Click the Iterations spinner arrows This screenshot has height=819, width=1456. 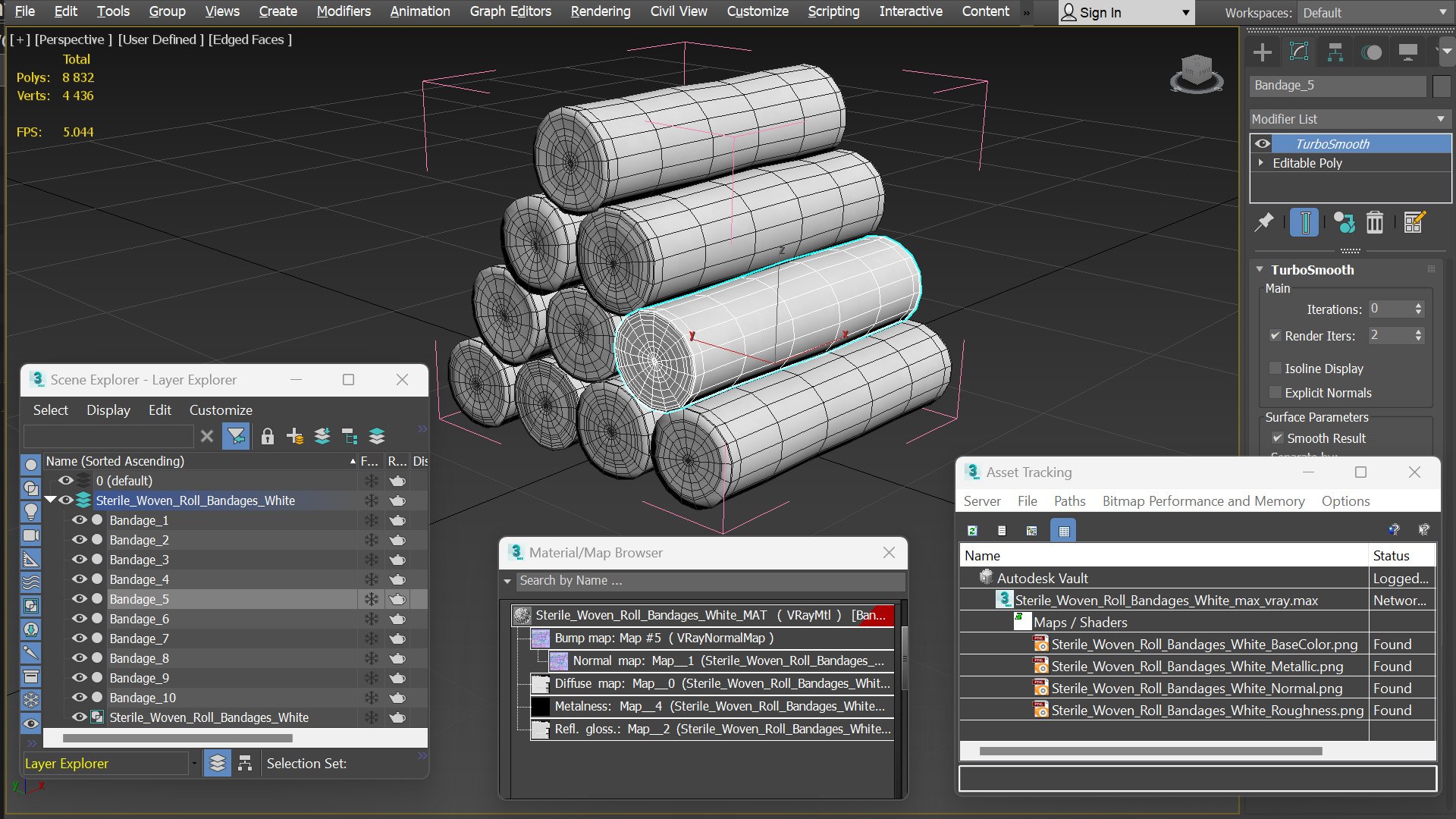tap(1418, 309)
